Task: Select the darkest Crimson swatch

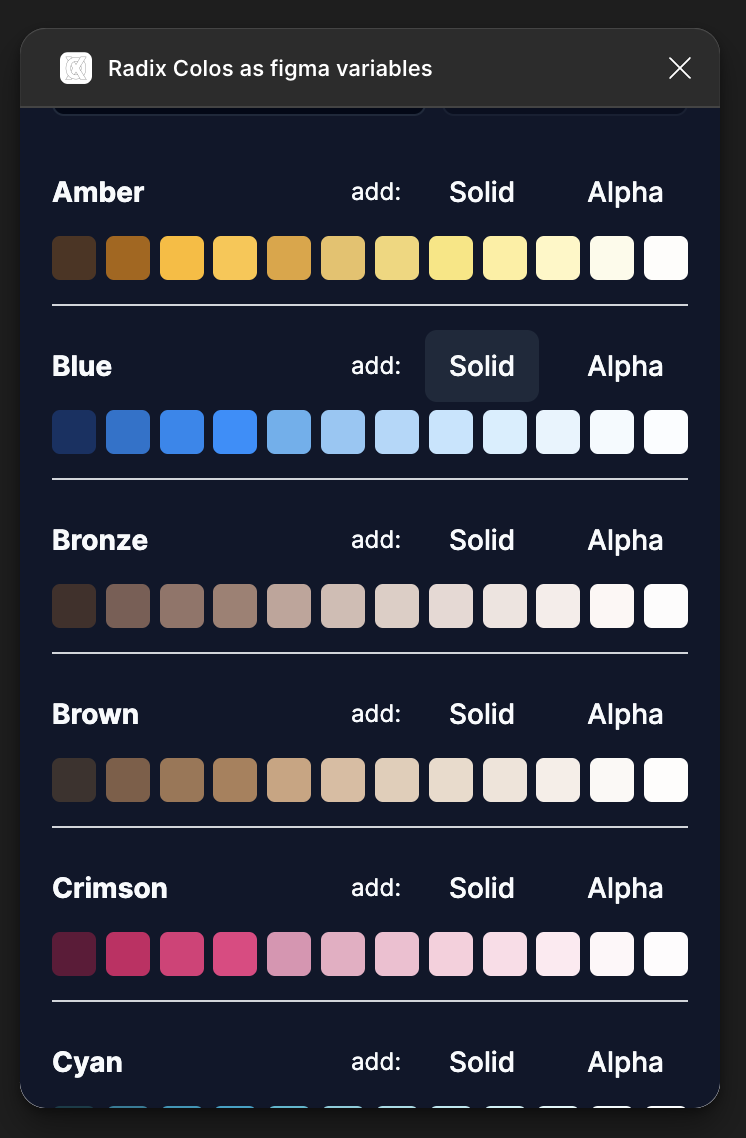Action: coord(74,954)
